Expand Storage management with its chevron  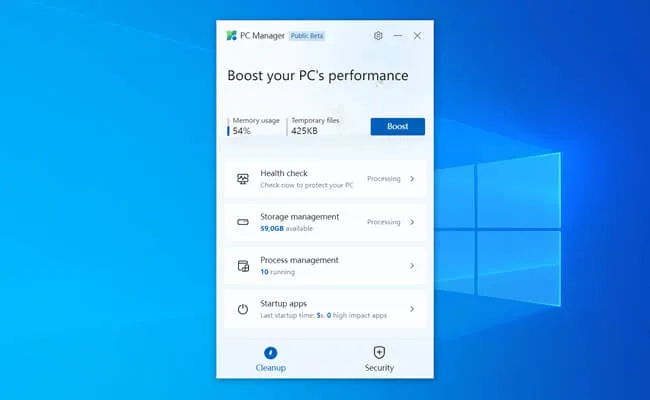coord(412,222)
